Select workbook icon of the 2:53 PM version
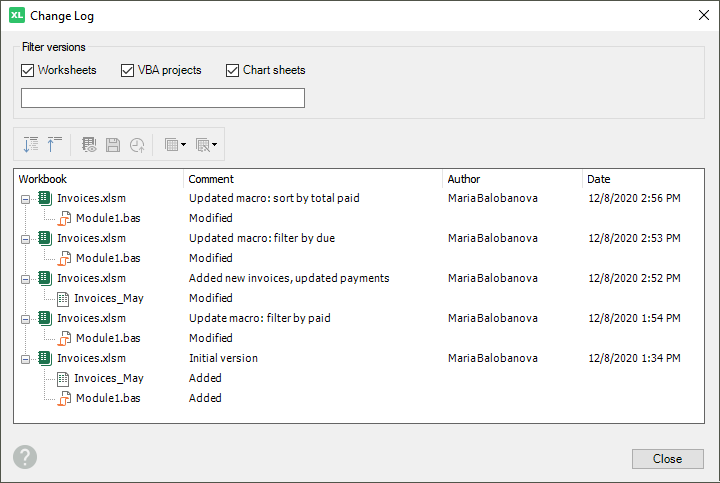This screenshot has width=720, height=483. 45,239
